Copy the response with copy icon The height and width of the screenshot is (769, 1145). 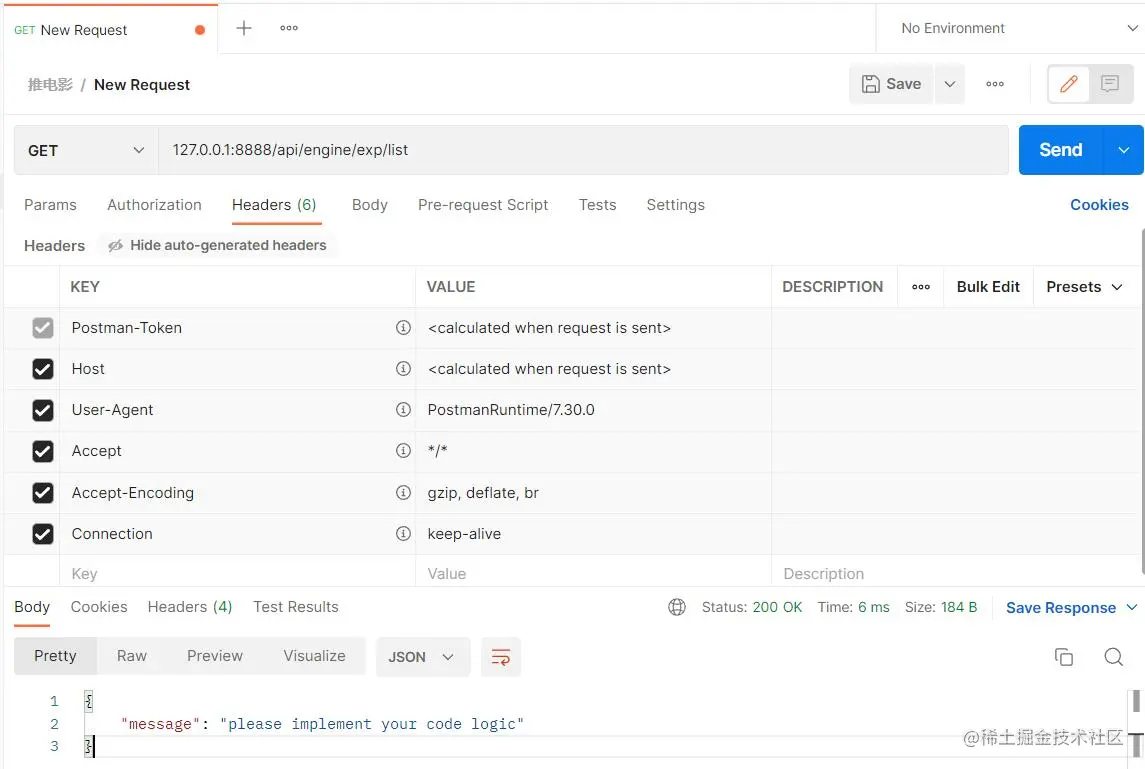point(1064,657)
